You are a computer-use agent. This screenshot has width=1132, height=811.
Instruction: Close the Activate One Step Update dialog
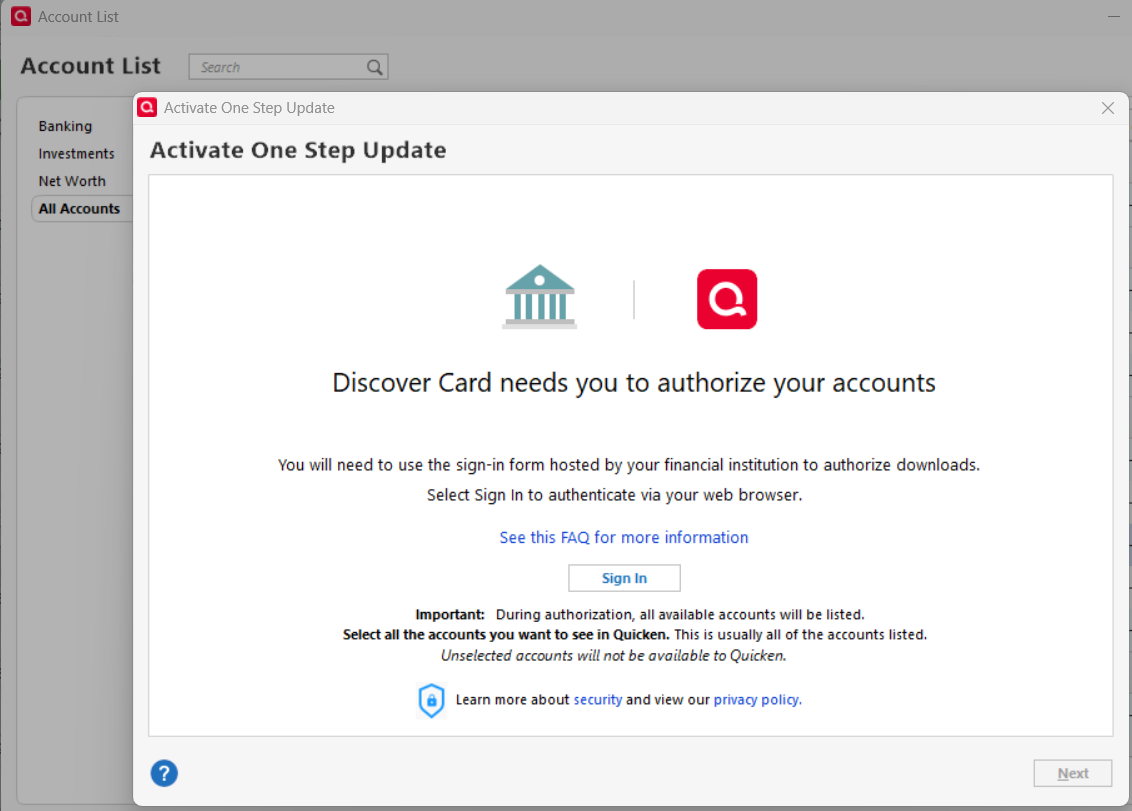[1107, 108]
